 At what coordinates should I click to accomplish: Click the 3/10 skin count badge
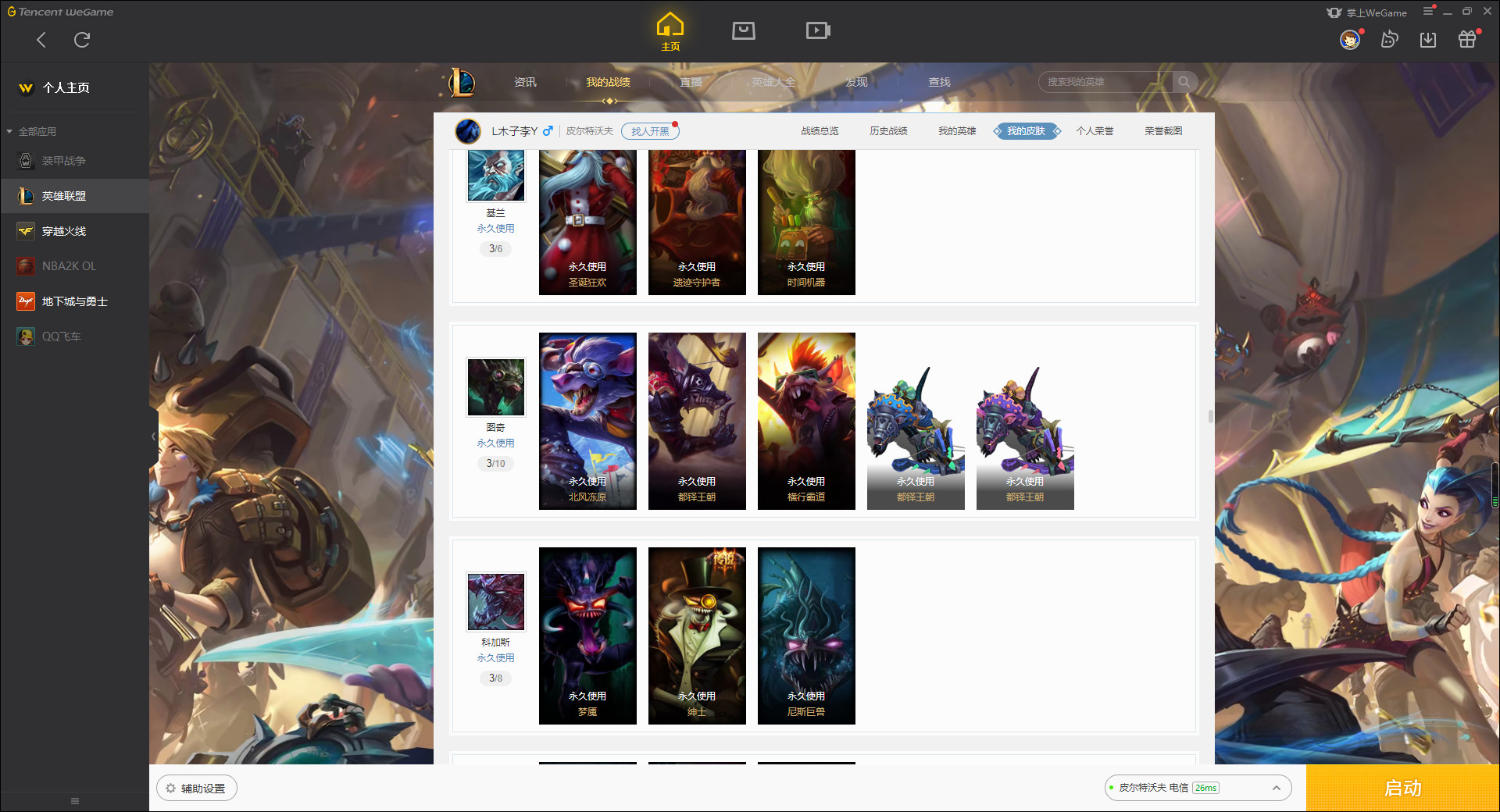pos(495,464)
